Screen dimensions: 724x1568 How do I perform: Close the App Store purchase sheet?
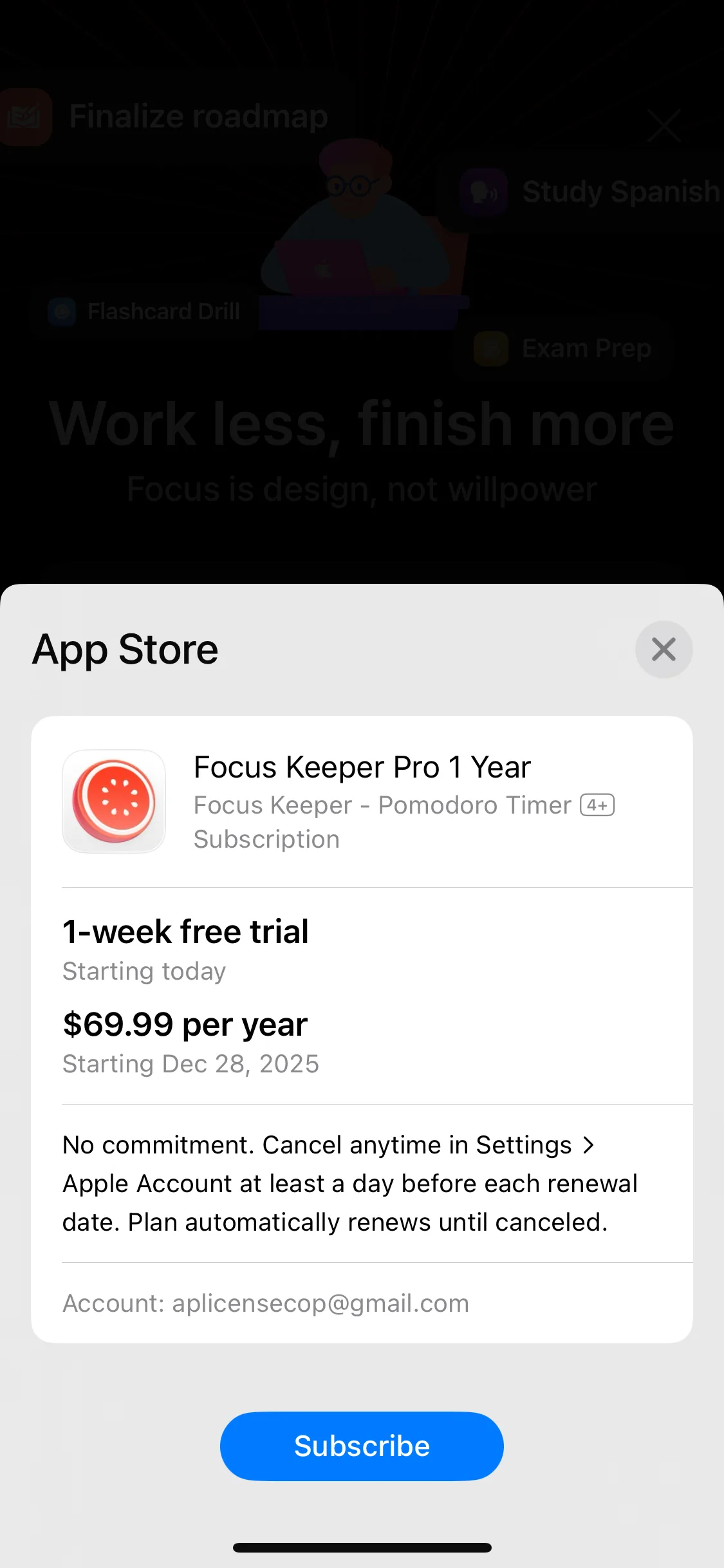664,649
